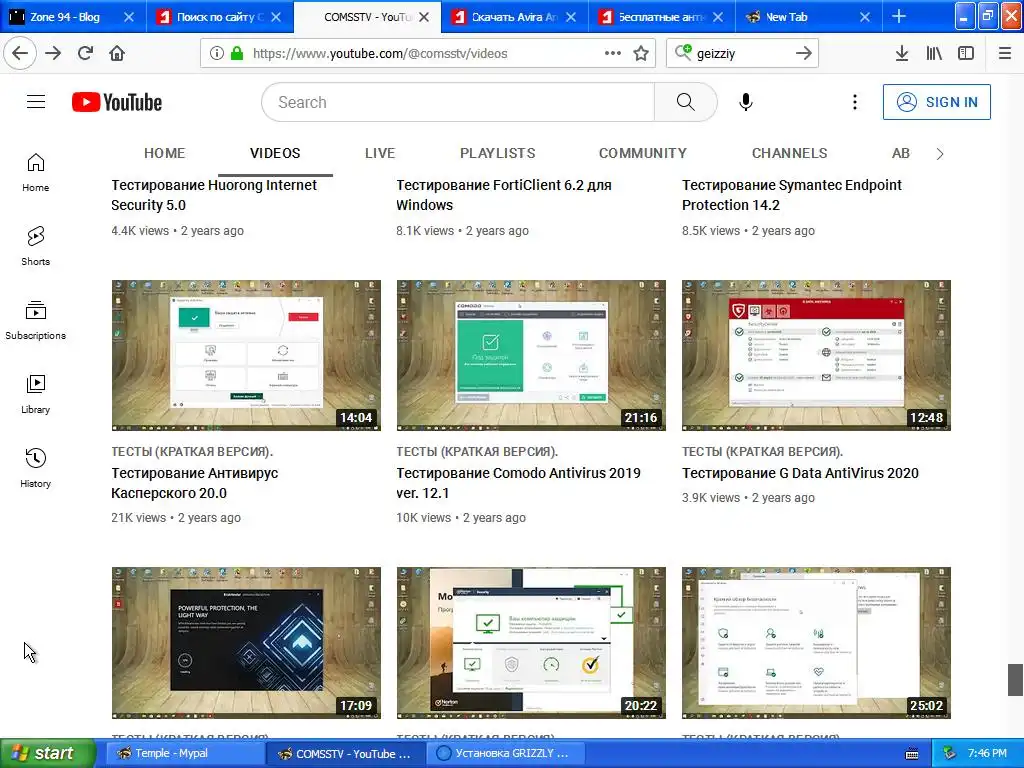Screen dimensions: 1024x768
Task: Open page actions three-dot menu in address bar
Action: coord(613,53)
